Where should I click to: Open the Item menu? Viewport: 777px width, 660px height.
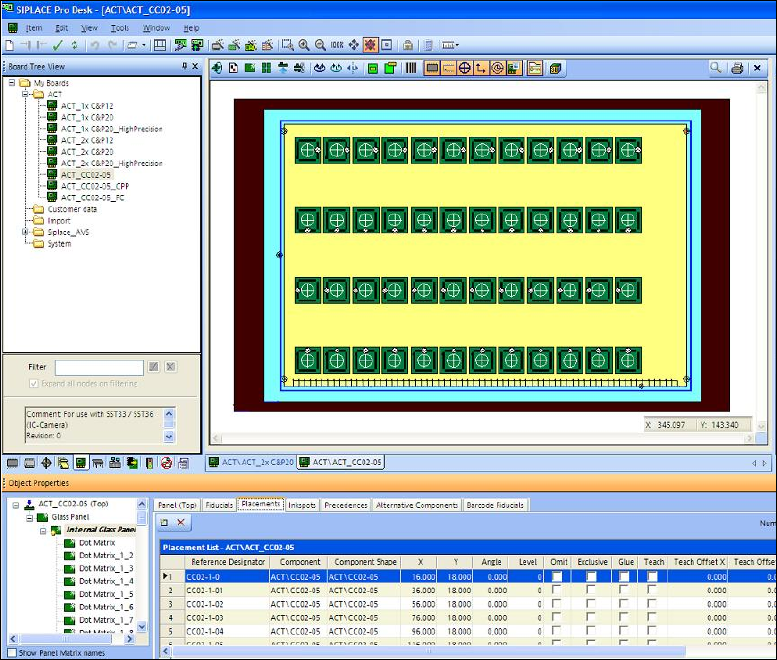coord(34,28)
